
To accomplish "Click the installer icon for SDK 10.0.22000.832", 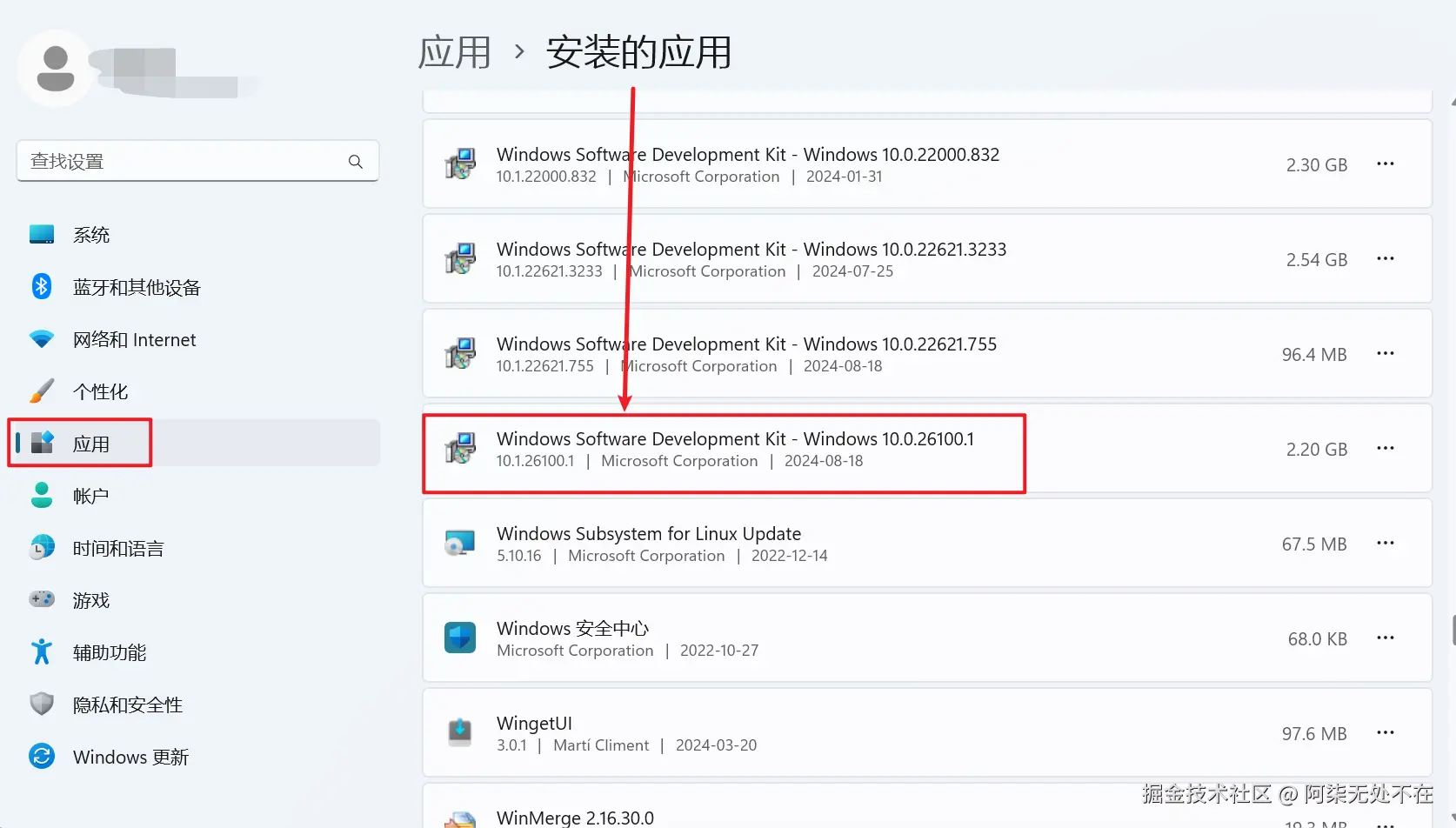I will pos(460,164).
